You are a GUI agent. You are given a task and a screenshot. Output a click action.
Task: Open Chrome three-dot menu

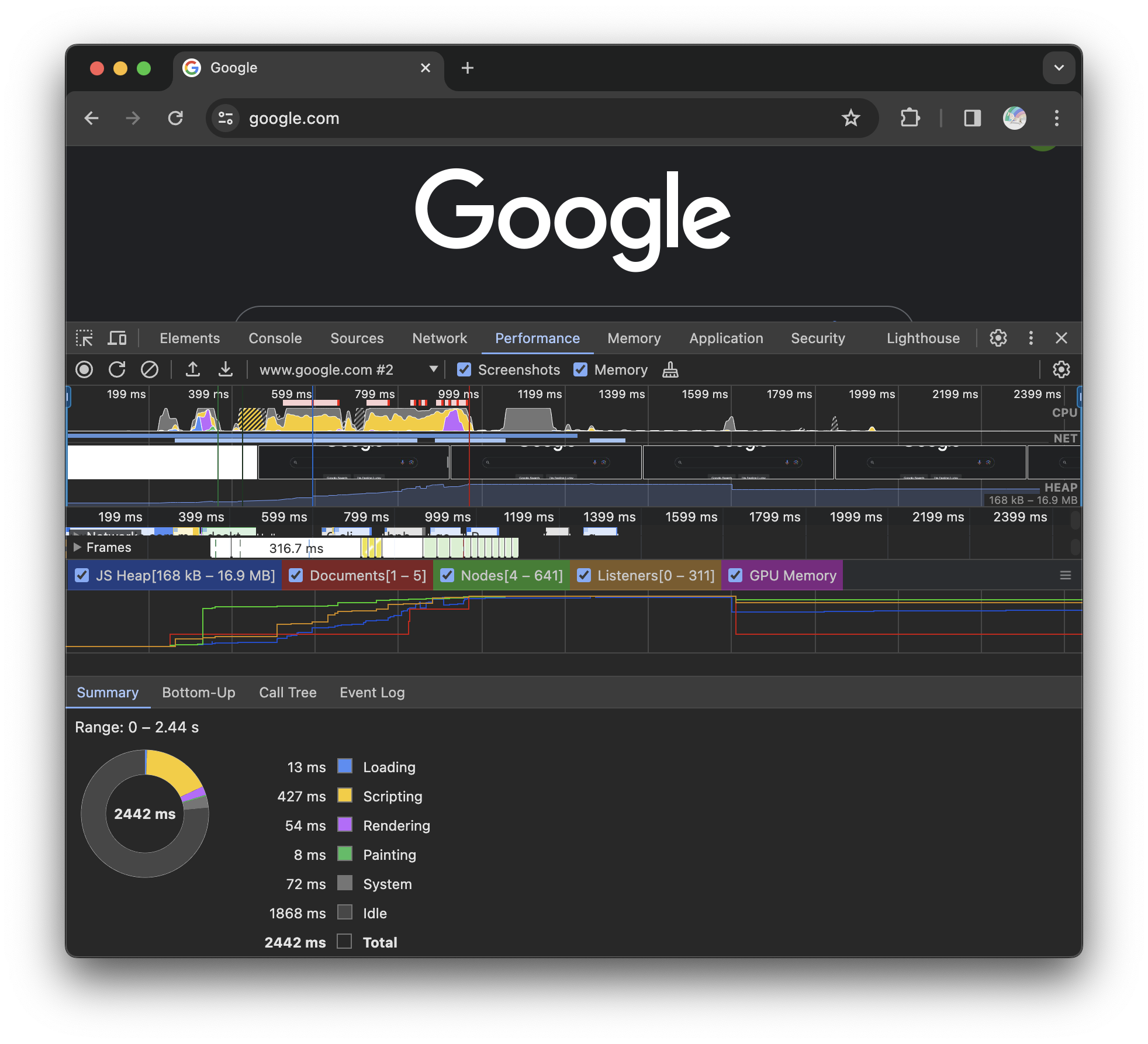tap(1057, 118)
